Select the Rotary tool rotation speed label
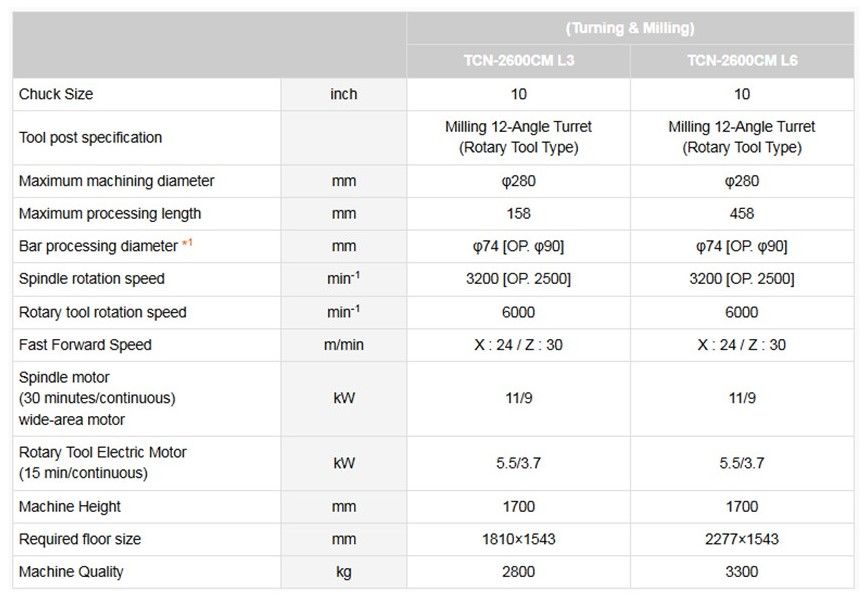 (x=102, y=312)
